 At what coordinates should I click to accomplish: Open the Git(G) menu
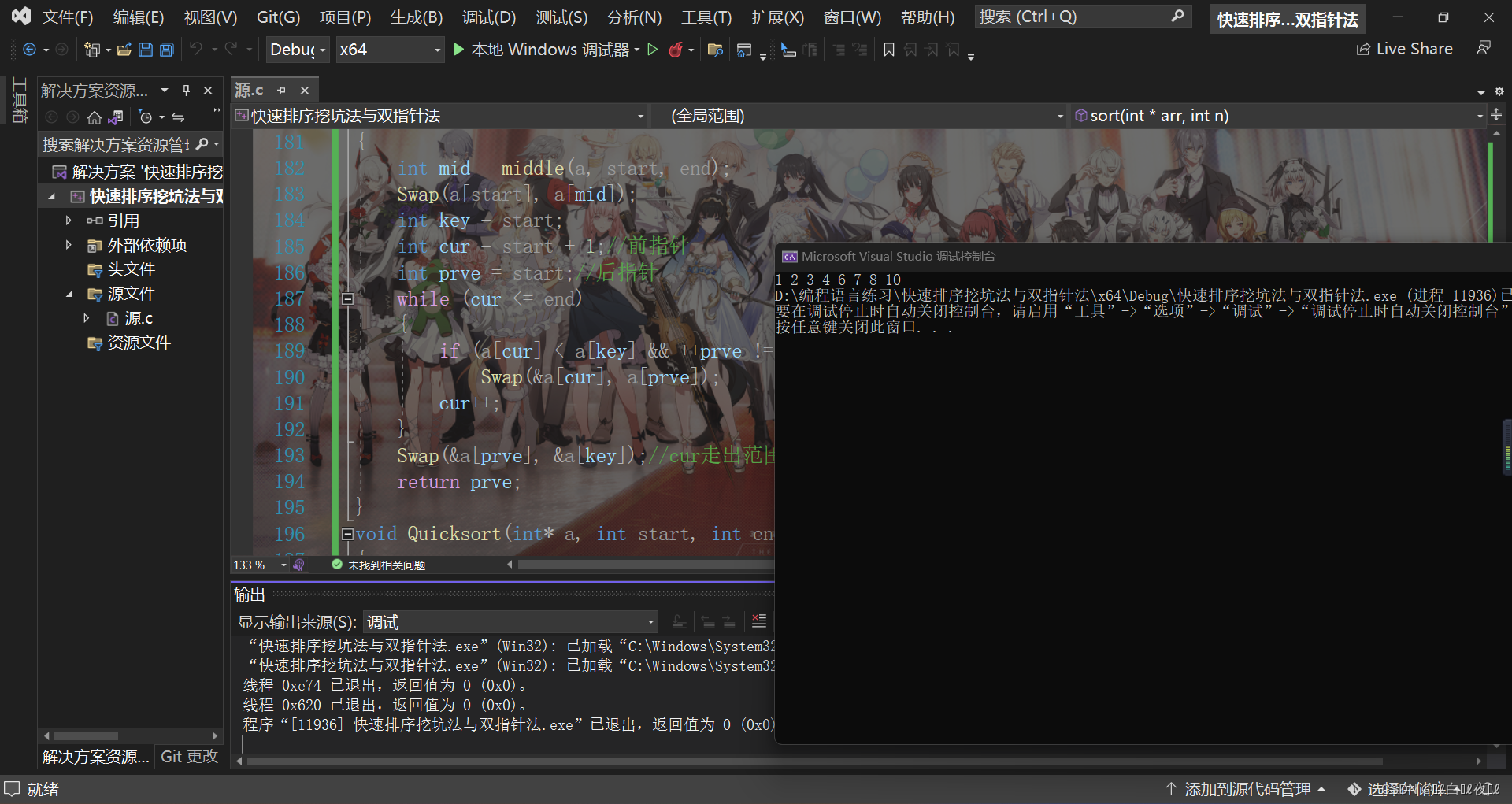click(x=279, y=17)
